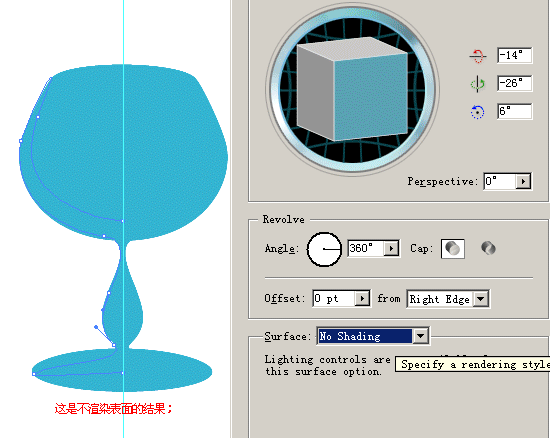Image resolution: width=550 pixels, height=438 pixels.
Task: Click the elliptical base of the glass
Action: point(122,370)
